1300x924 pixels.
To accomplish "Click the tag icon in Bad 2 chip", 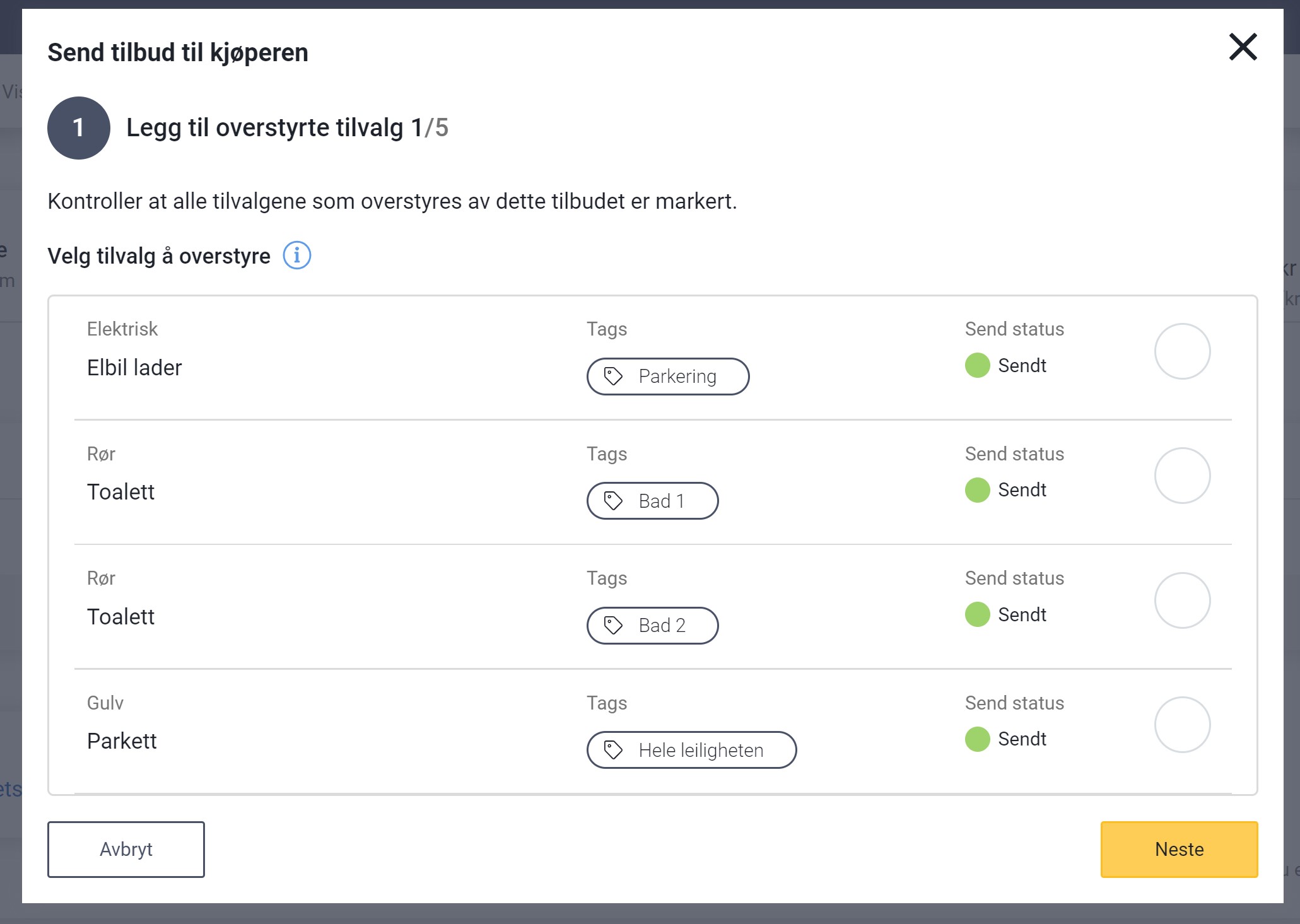I will (x=613, y=626).
